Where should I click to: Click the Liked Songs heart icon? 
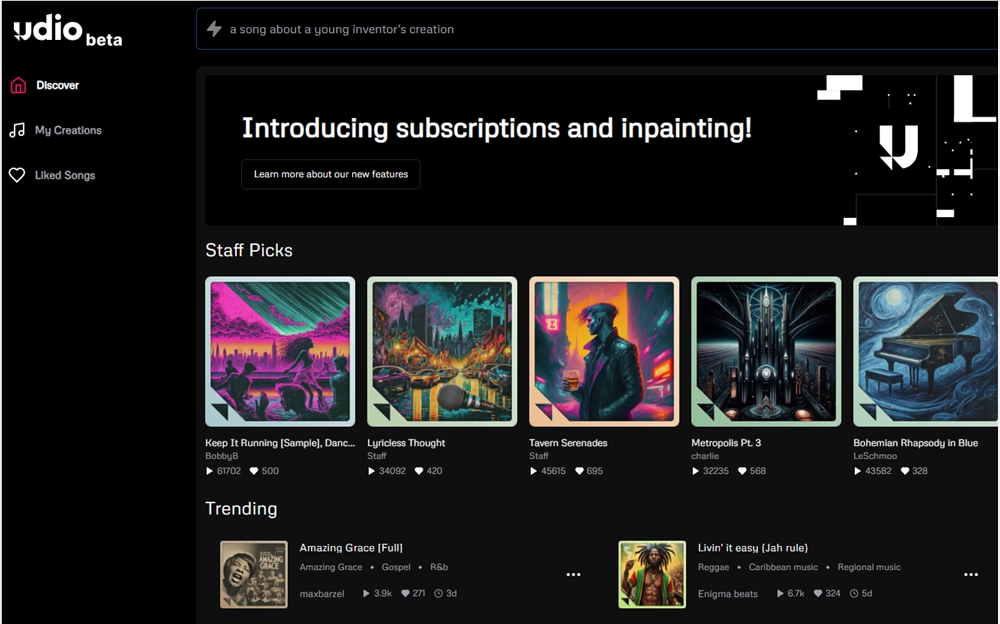(x=17, y=175)
